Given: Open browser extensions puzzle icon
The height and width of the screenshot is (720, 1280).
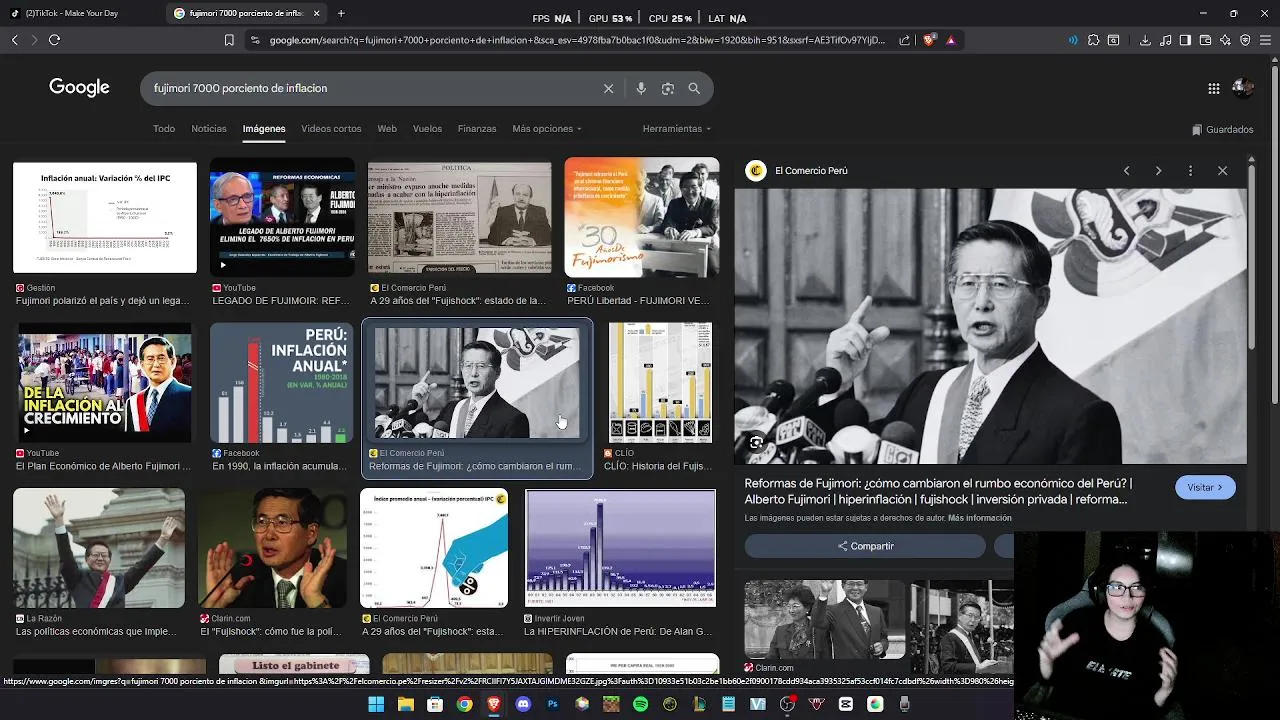Looking at the screenshot, I should point(1093,40).
